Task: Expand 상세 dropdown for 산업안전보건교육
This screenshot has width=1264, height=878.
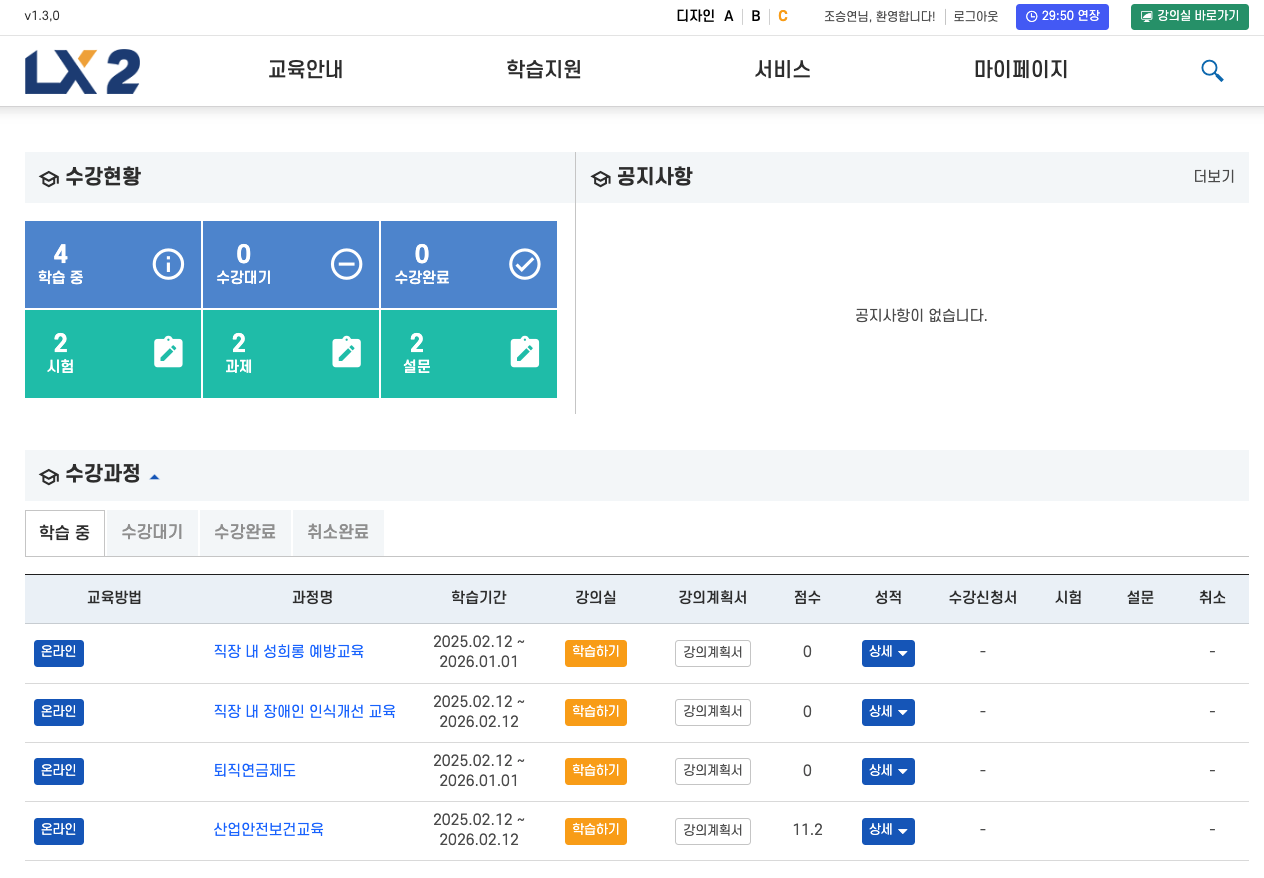Action: pyautogui.click(x=888, y=830)
